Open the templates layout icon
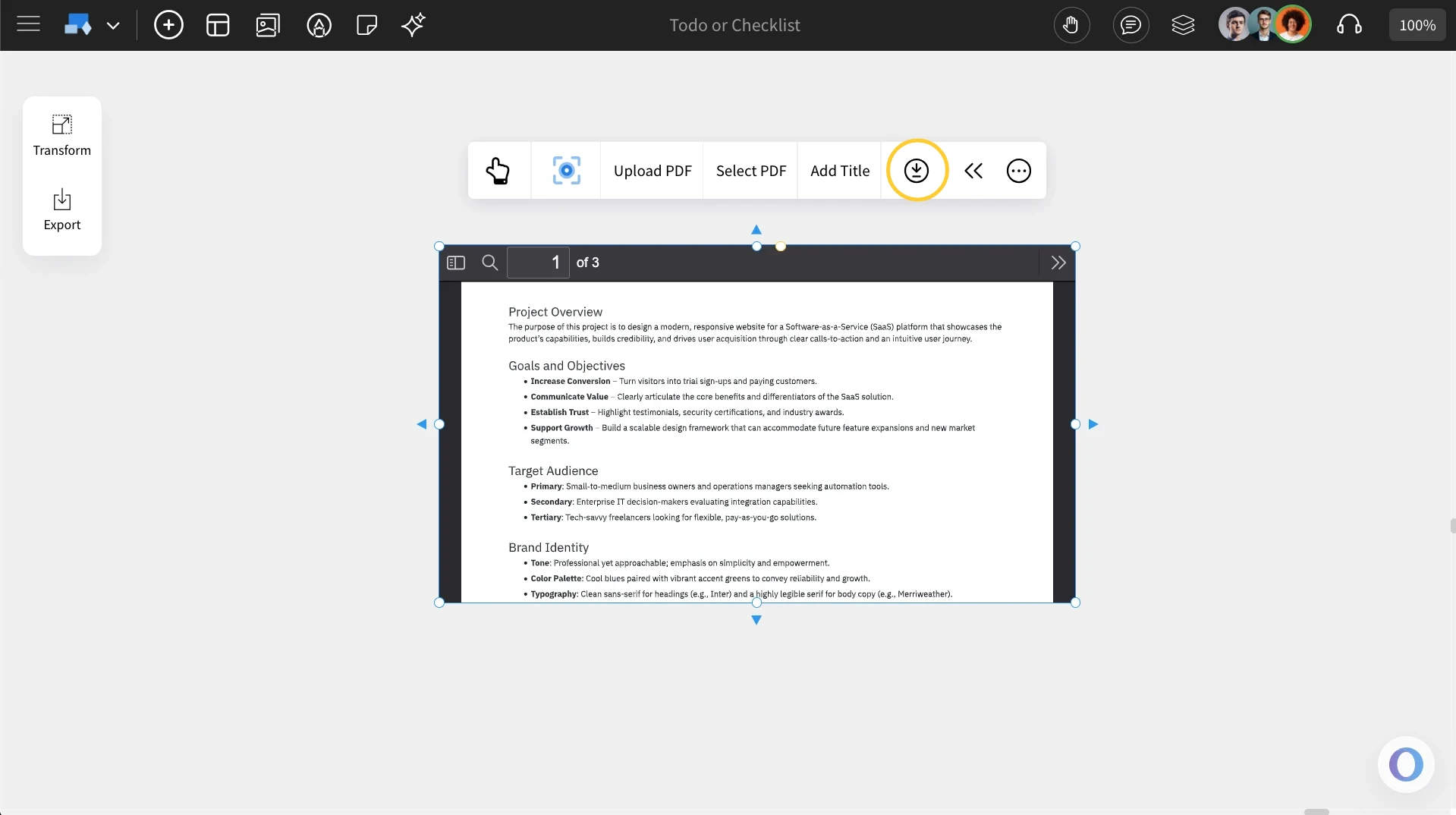The height and width of the screenshot is (815, 1456). (x=218, y=25)
